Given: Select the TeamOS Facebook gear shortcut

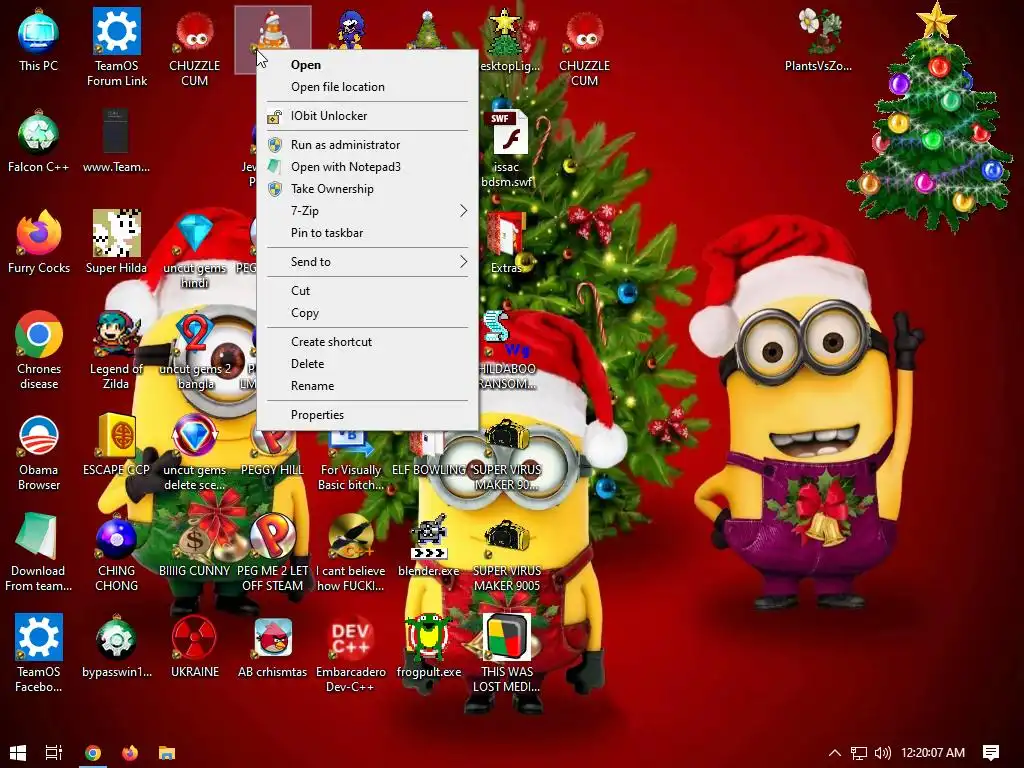Looking at the screenshot, I should point(39,653).
